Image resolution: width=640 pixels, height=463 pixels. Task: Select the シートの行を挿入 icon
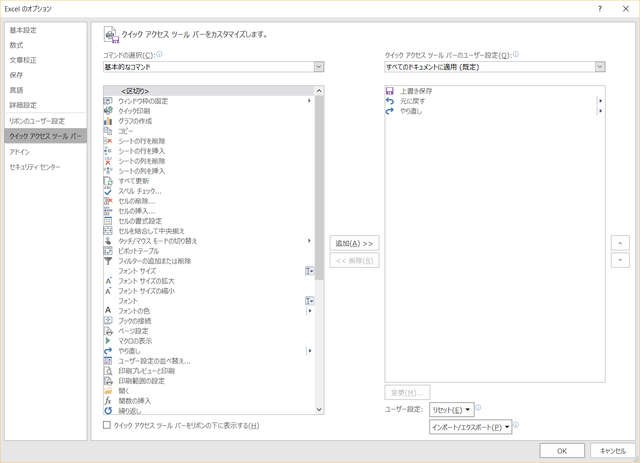click(x=108, y=151)
